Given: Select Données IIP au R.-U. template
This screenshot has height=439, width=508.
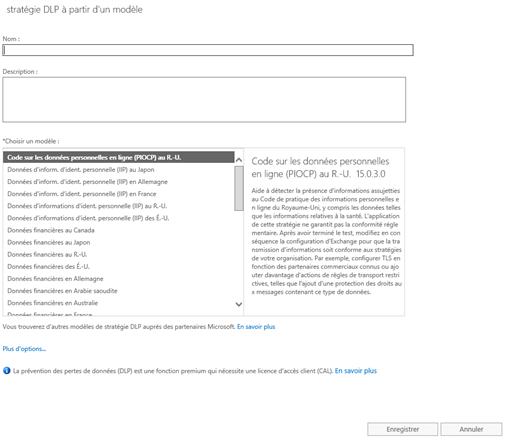Looking at the screenshot, I should pos(119,206).
